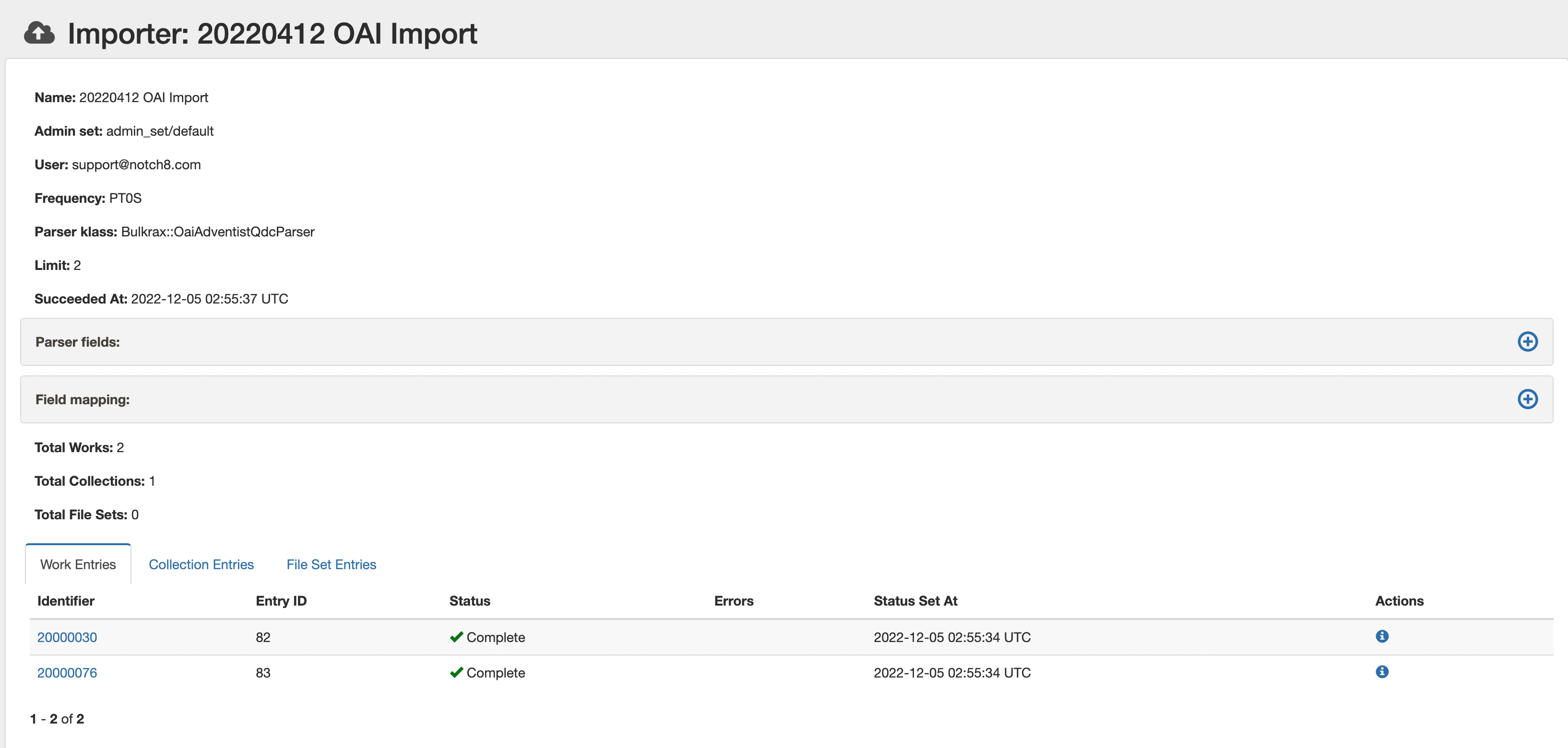Open entry 20000076 details

pyautogui.click(x=67, y=672)
